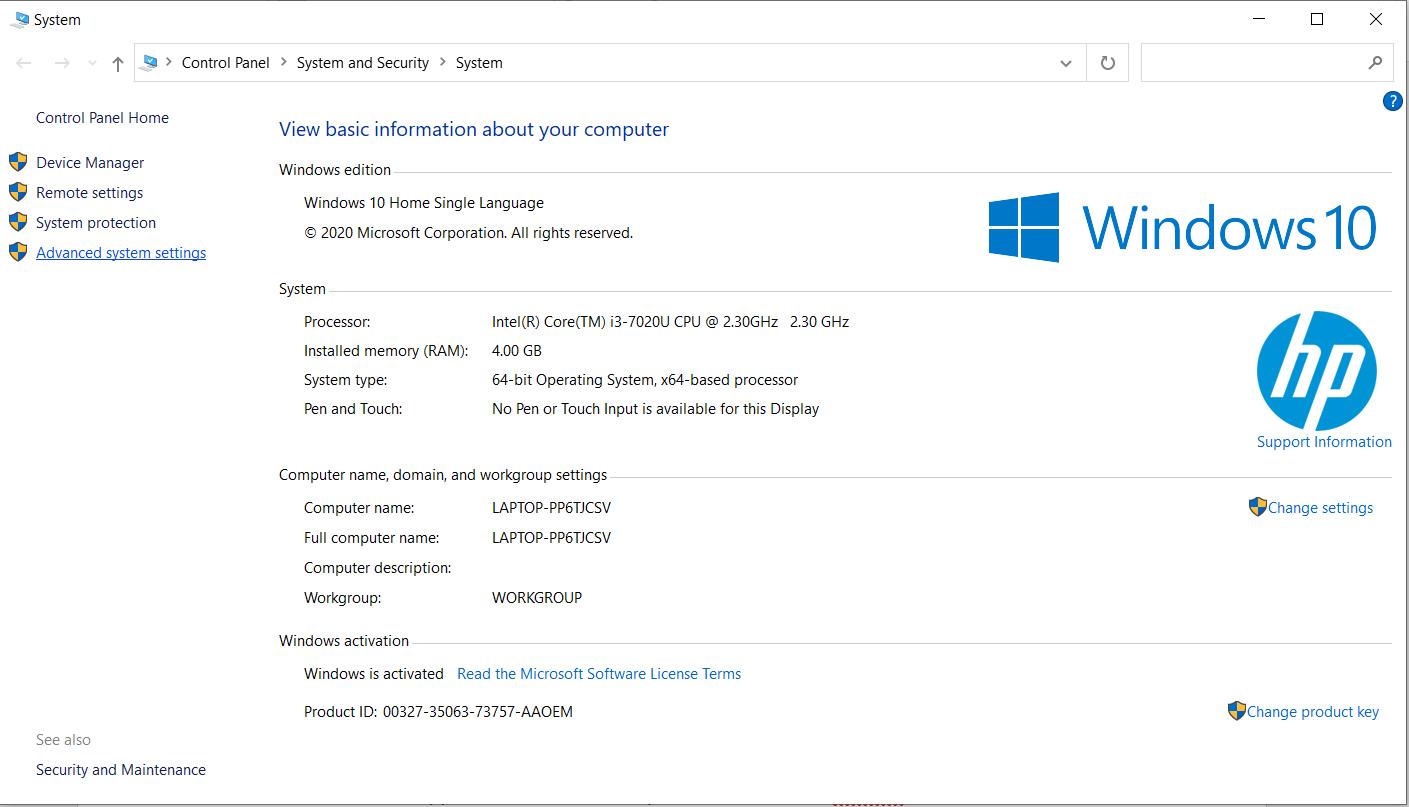Click the Forward navigation arrow
This screenshot has width=1409, height=807.
click(62, 63)
